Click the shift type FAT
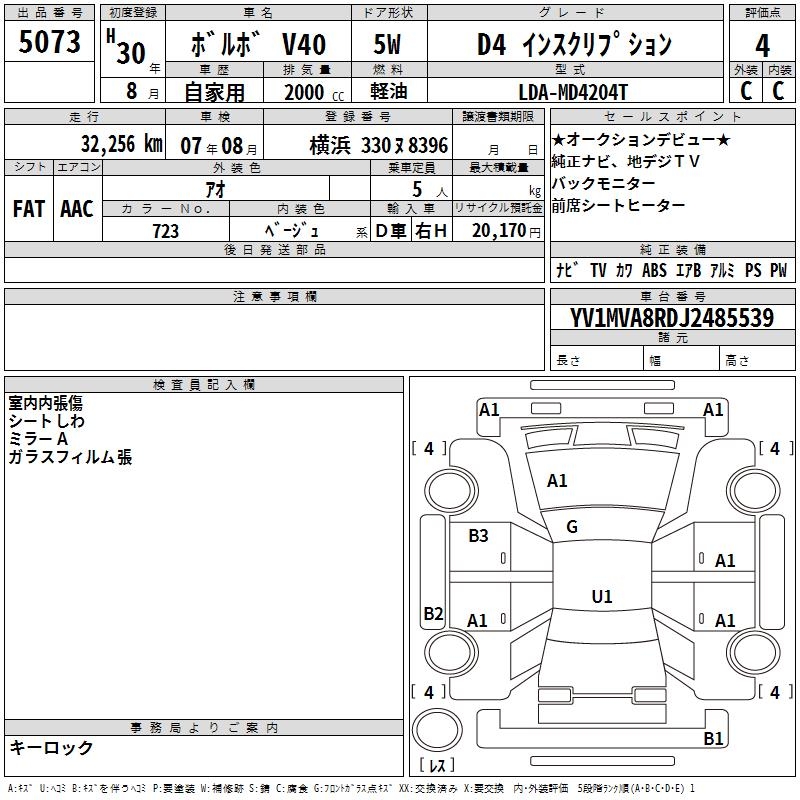The image size is (800, 800). [29, 209]
